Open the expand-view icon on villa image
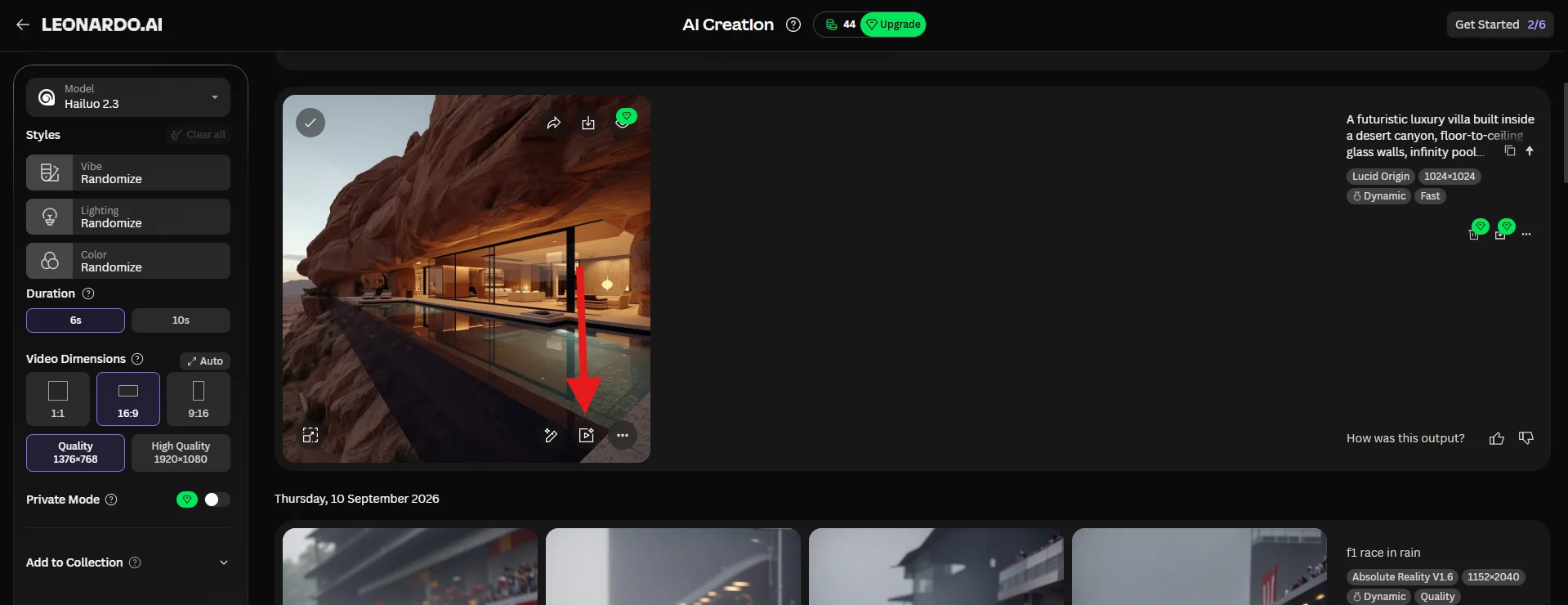1568x605 pixels. (310, 435)
